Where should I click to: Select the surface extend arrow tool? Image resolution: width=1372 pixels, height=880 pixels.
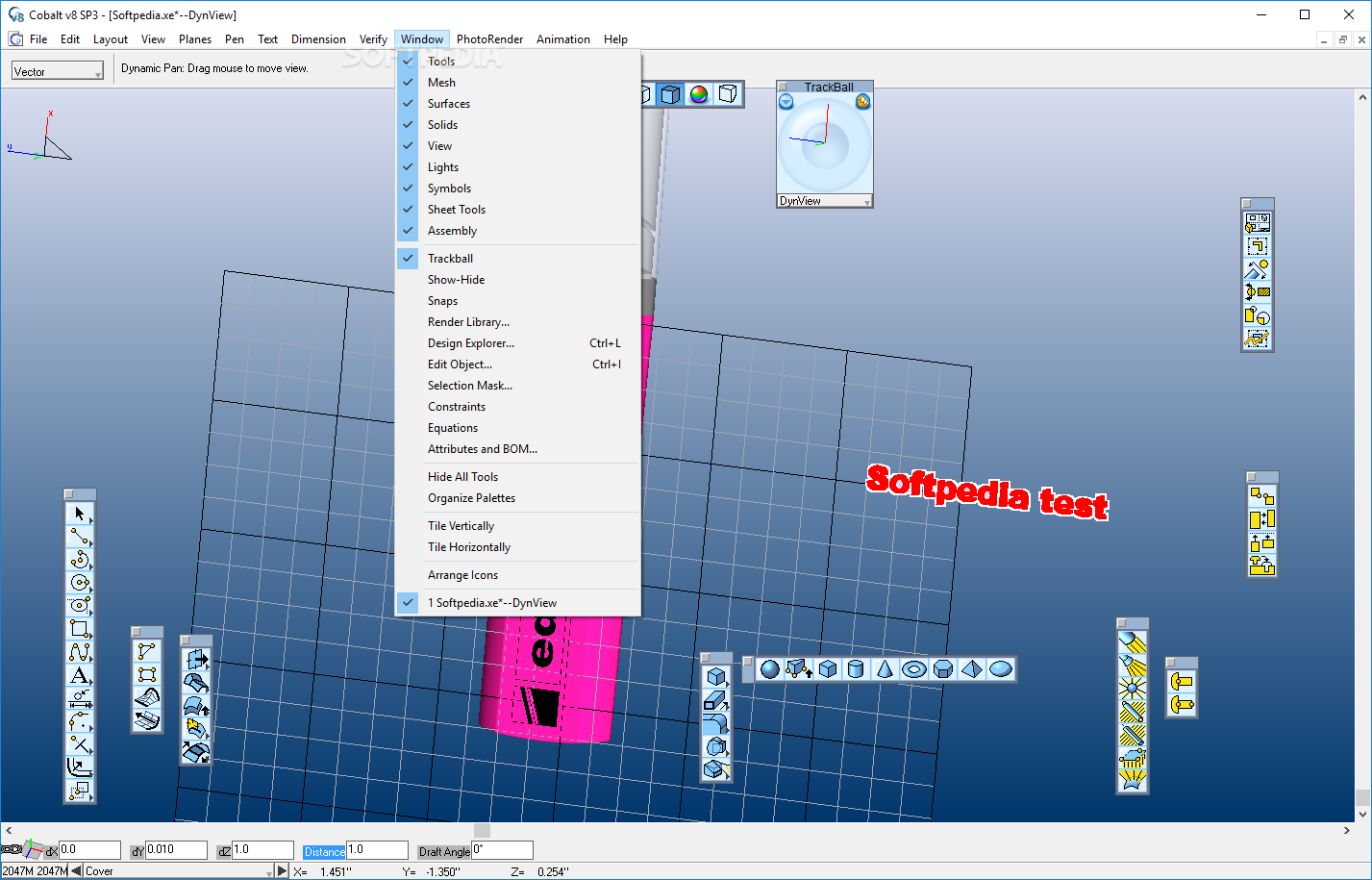click(196, 660)
